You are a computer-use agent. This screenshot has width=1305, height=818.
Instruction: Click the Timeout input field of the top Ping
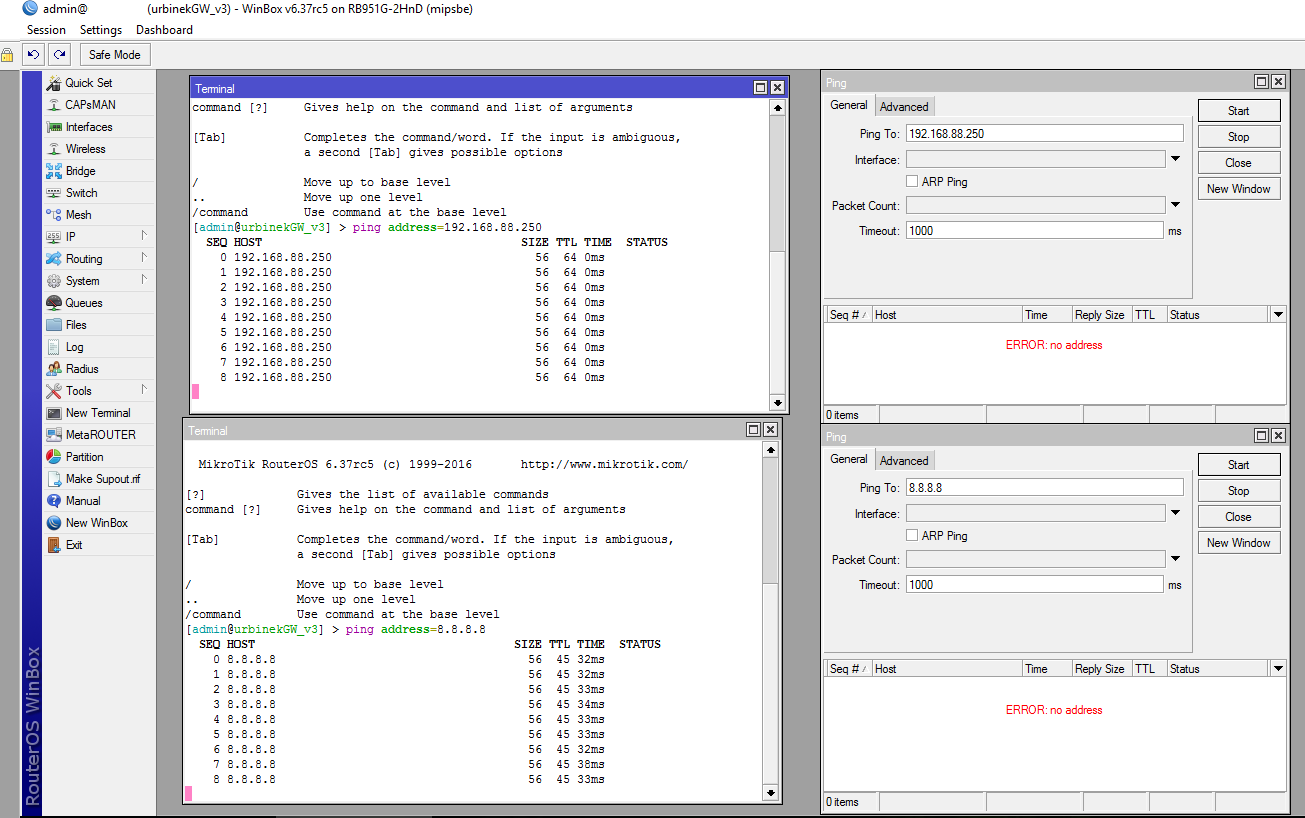(x=1034, y=229)
